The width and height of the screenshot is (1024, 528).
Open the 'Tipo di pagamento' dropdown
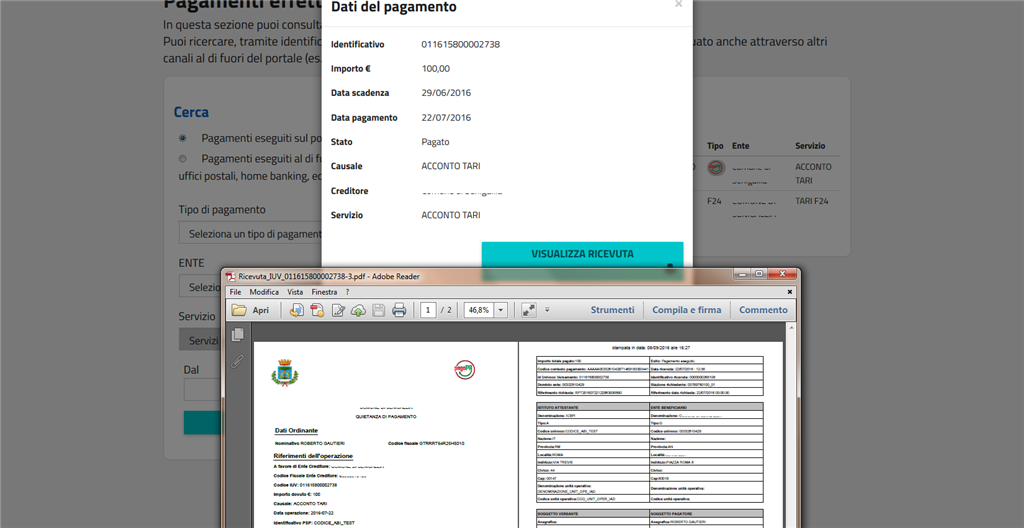[250, 234]
